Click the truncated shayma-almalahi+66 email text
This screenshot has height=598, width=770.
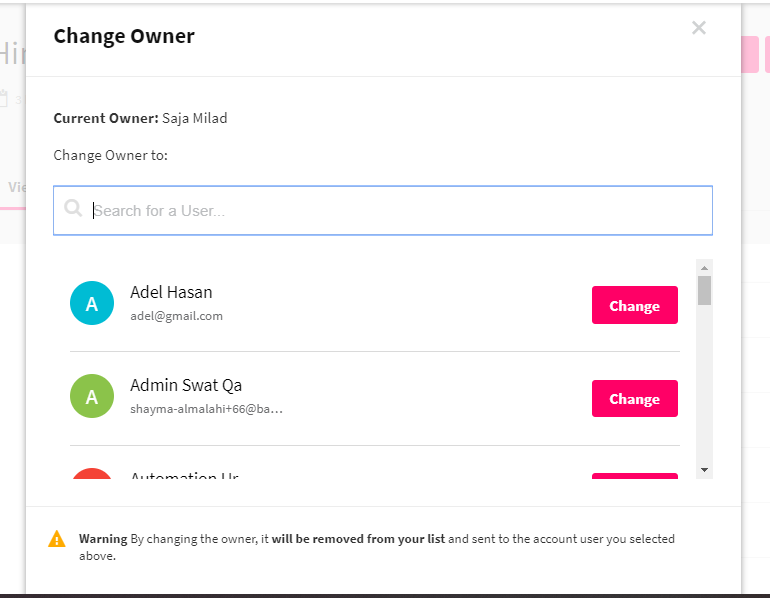[x=206, y=409]
